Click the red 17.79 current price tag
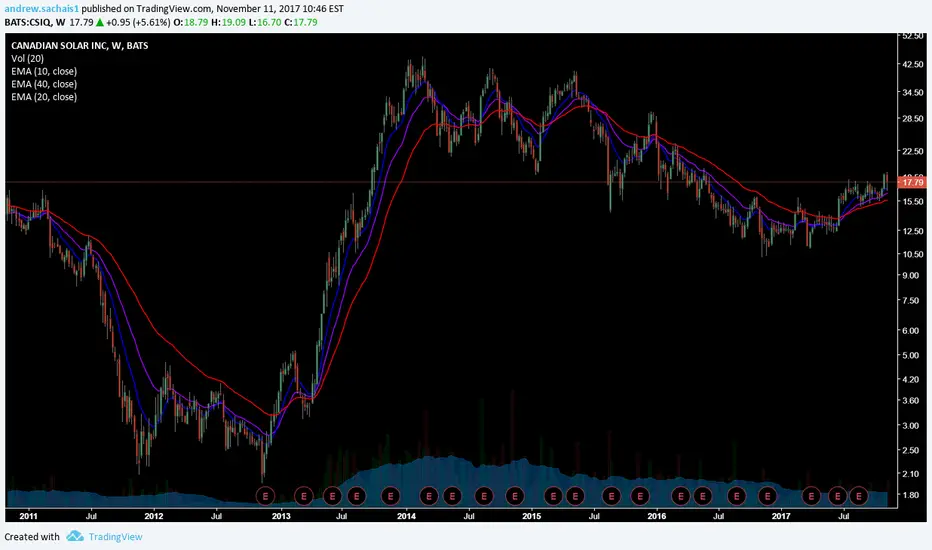 (x=912, y=182)
